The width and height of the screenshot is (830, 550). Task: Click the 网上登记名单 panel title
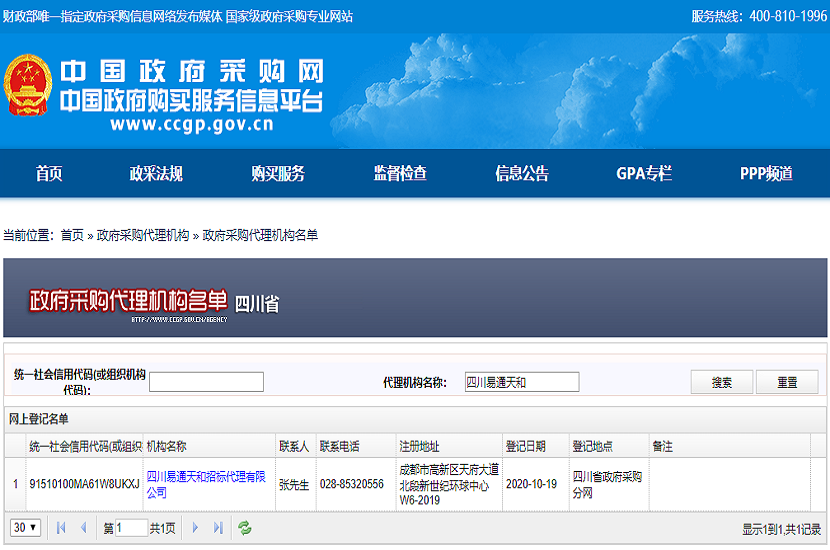pyautogui.click(x=39, y=419)
